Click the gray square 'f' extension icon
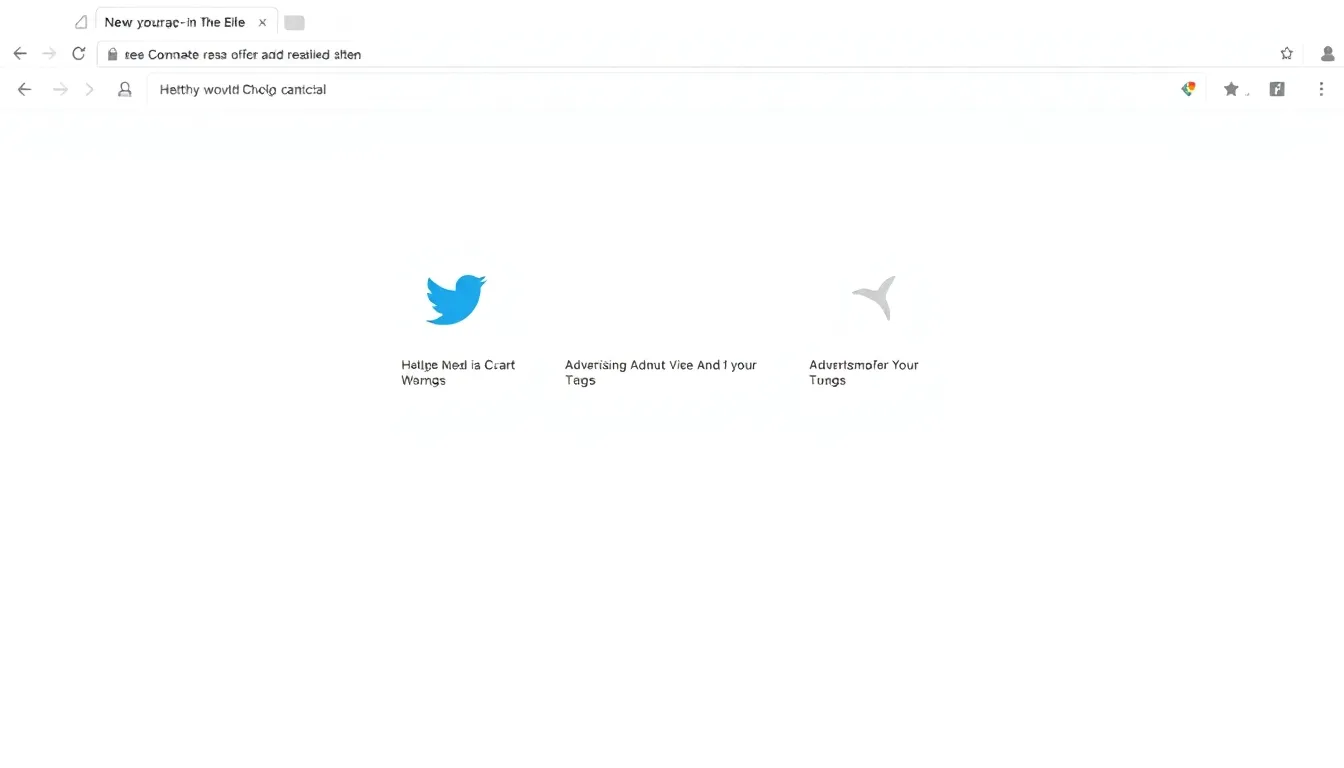The width and height of the screenshot is (1344, 768). pos(1277,89)
